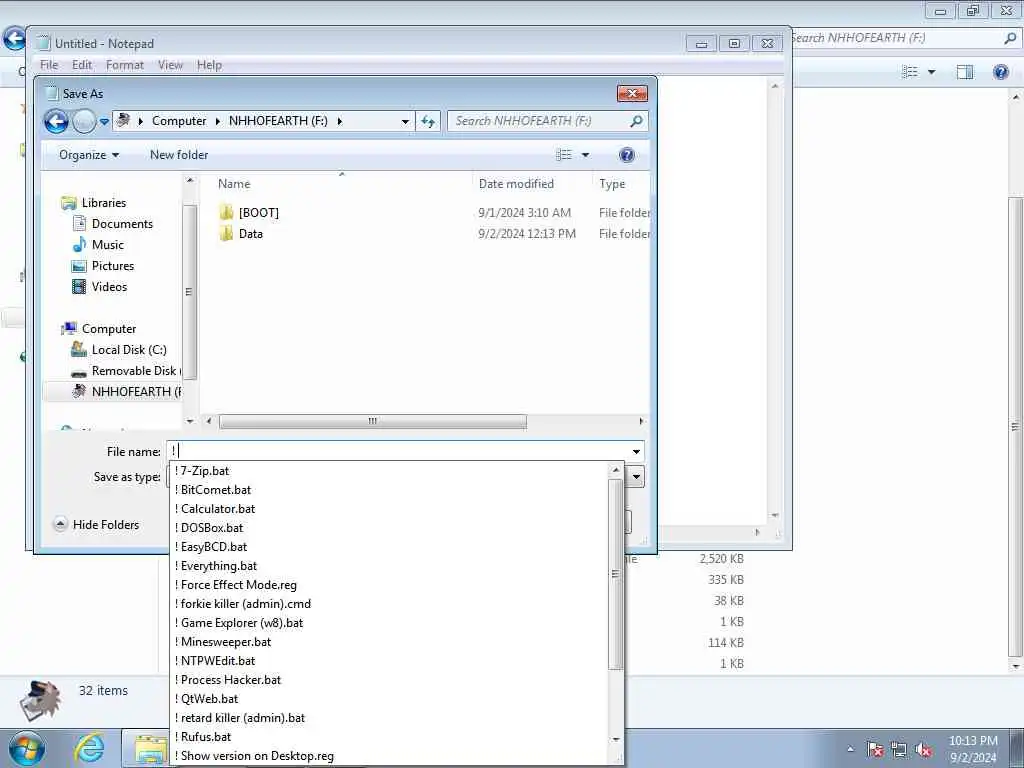Image resolution: width=1024 pixels, height=768 pixels.
Task: Click the magnifier icon in dialog search box
Action: pos(636,121)
